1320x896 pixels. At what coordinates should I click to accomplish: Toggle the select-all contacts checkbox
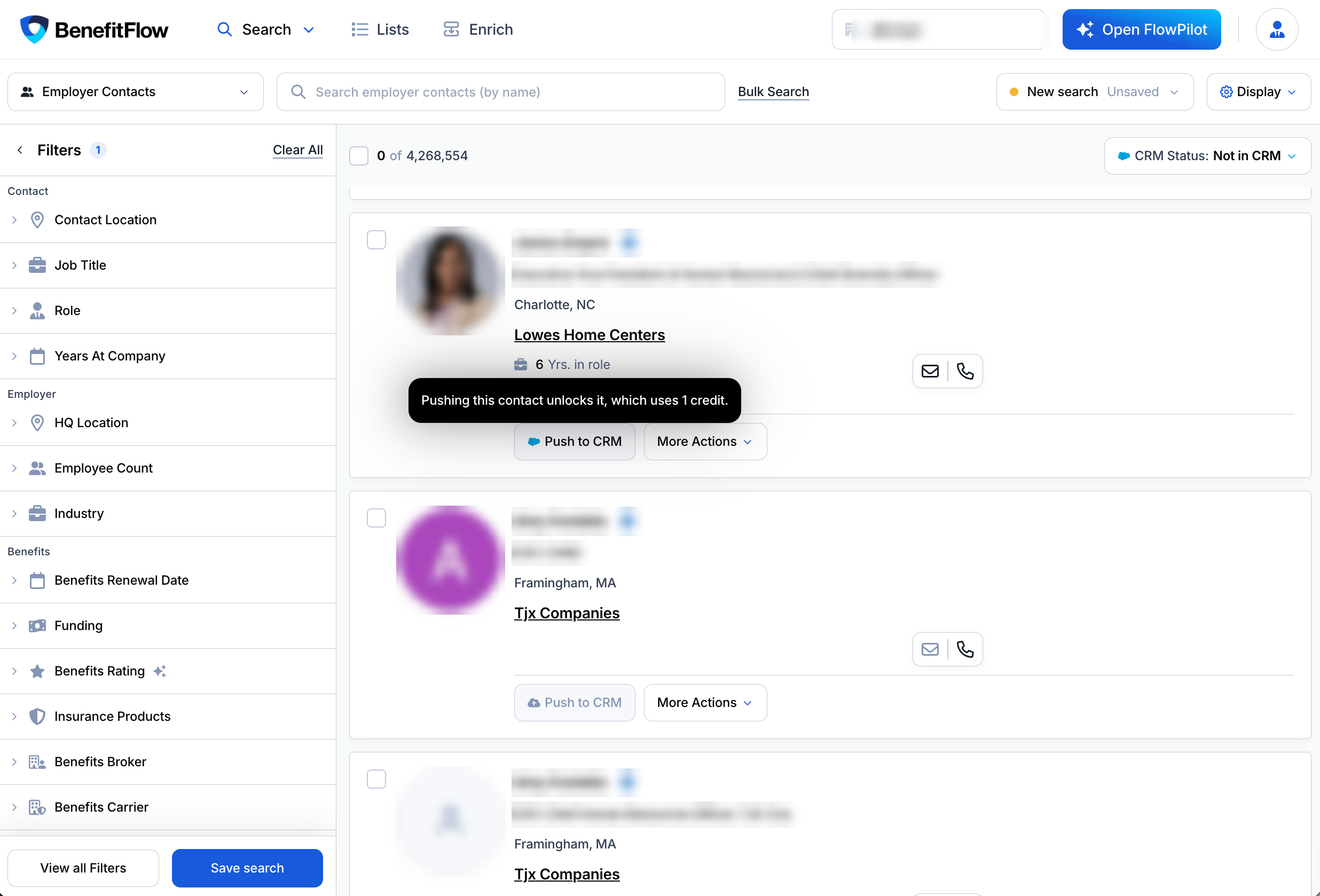pyautogui.click(x=359, y=155)
